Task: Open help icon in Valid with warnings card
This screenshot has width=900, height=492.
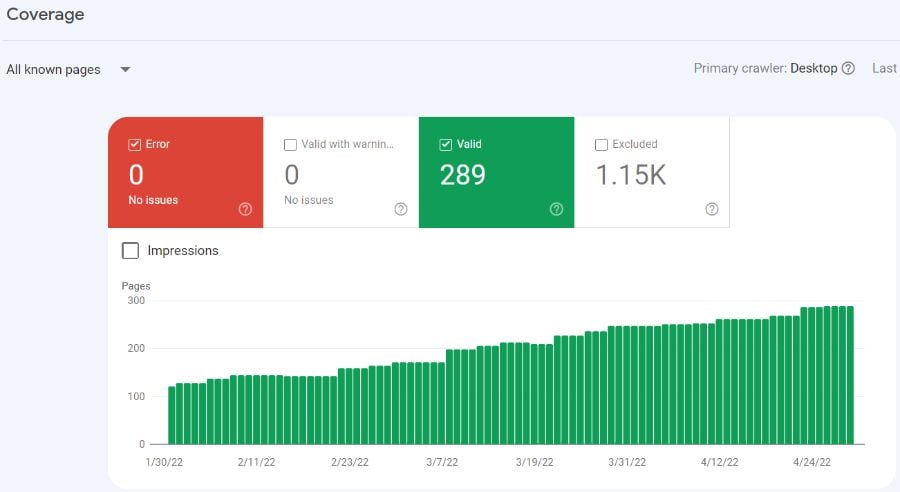Action: tap(401, 209)
